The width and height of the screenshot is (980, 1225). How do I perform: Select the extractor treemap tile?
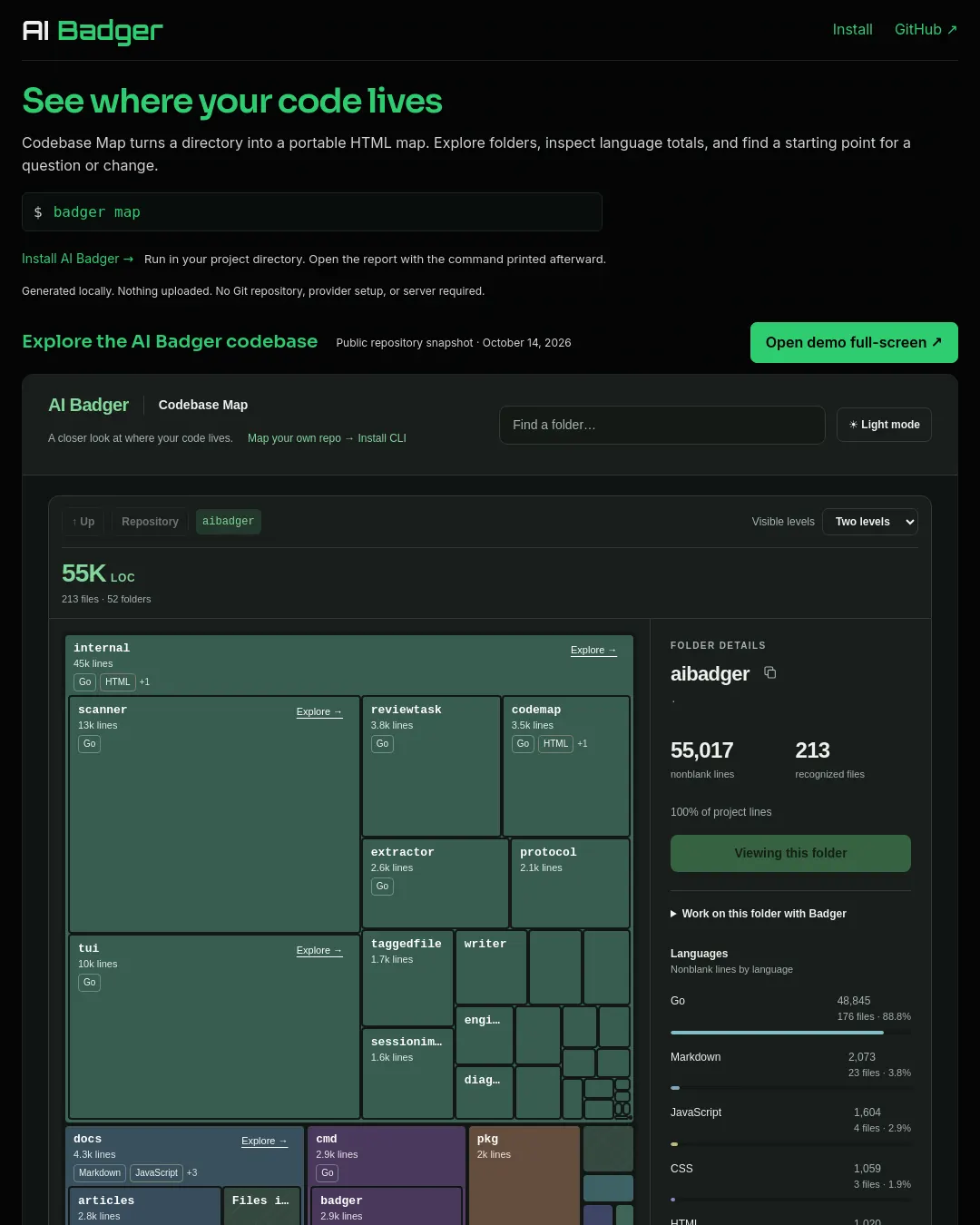click(x=436, y=883)
